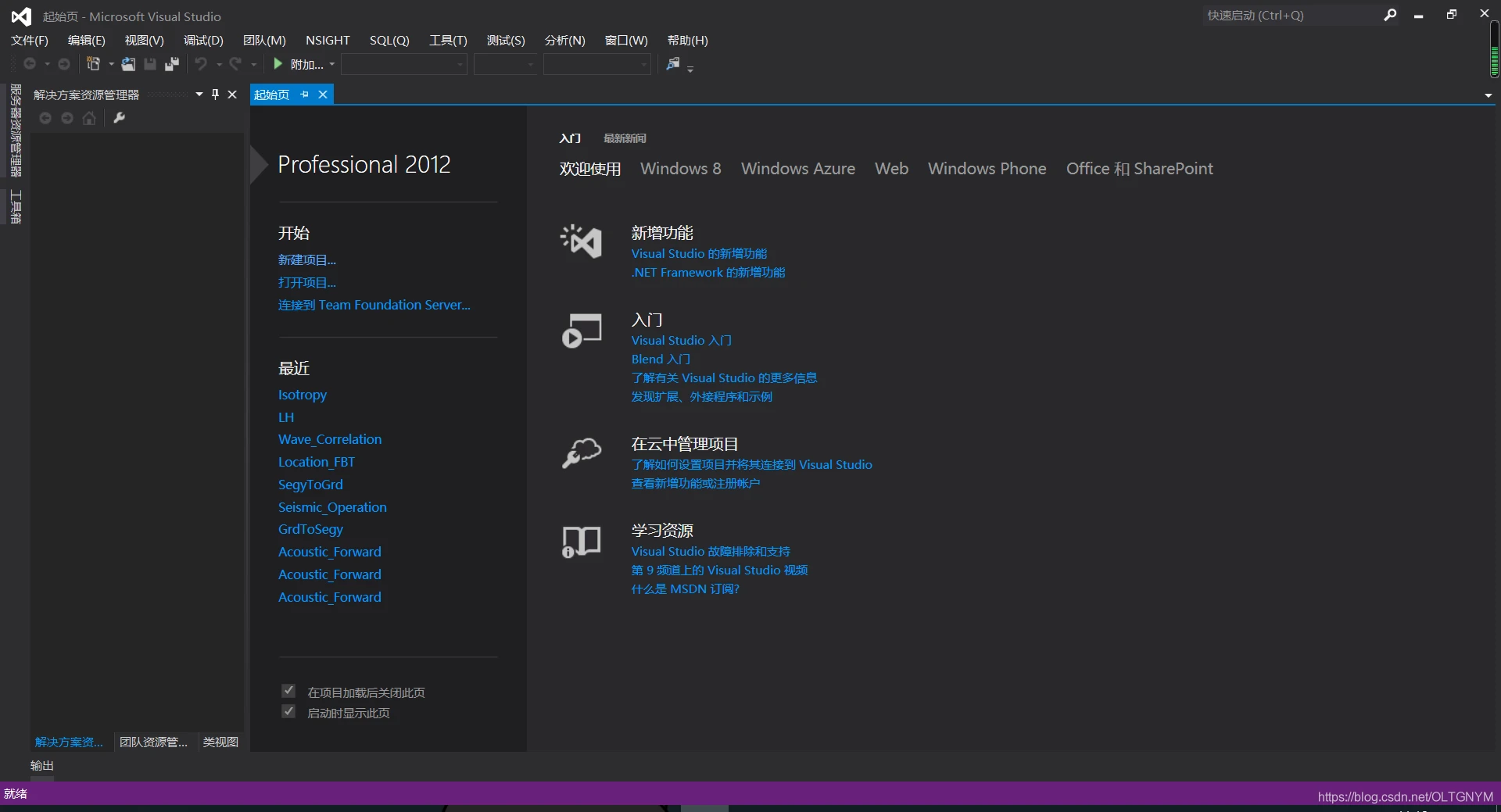Click the Undo toolbar icon
Image resolution: width=1501 pixels, height=812 pixels.
[x=201, y=64]
